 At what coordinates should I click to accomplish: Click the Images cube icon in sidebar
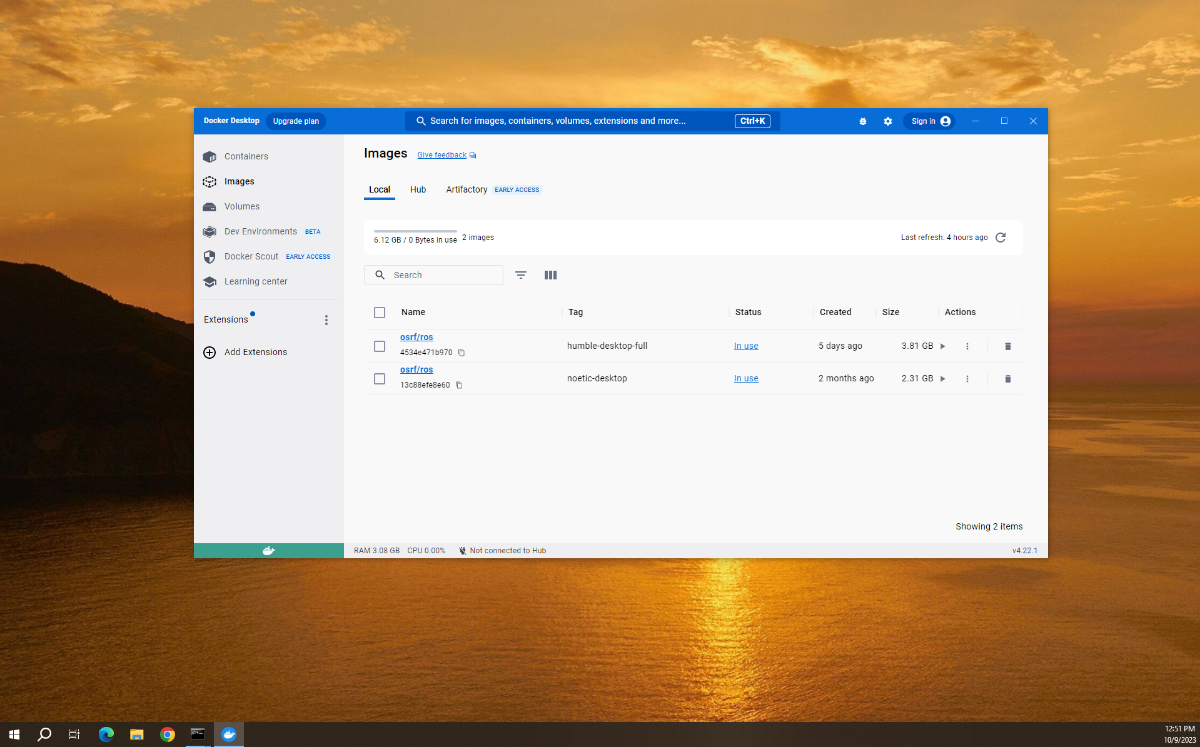[x=209, y=182]
